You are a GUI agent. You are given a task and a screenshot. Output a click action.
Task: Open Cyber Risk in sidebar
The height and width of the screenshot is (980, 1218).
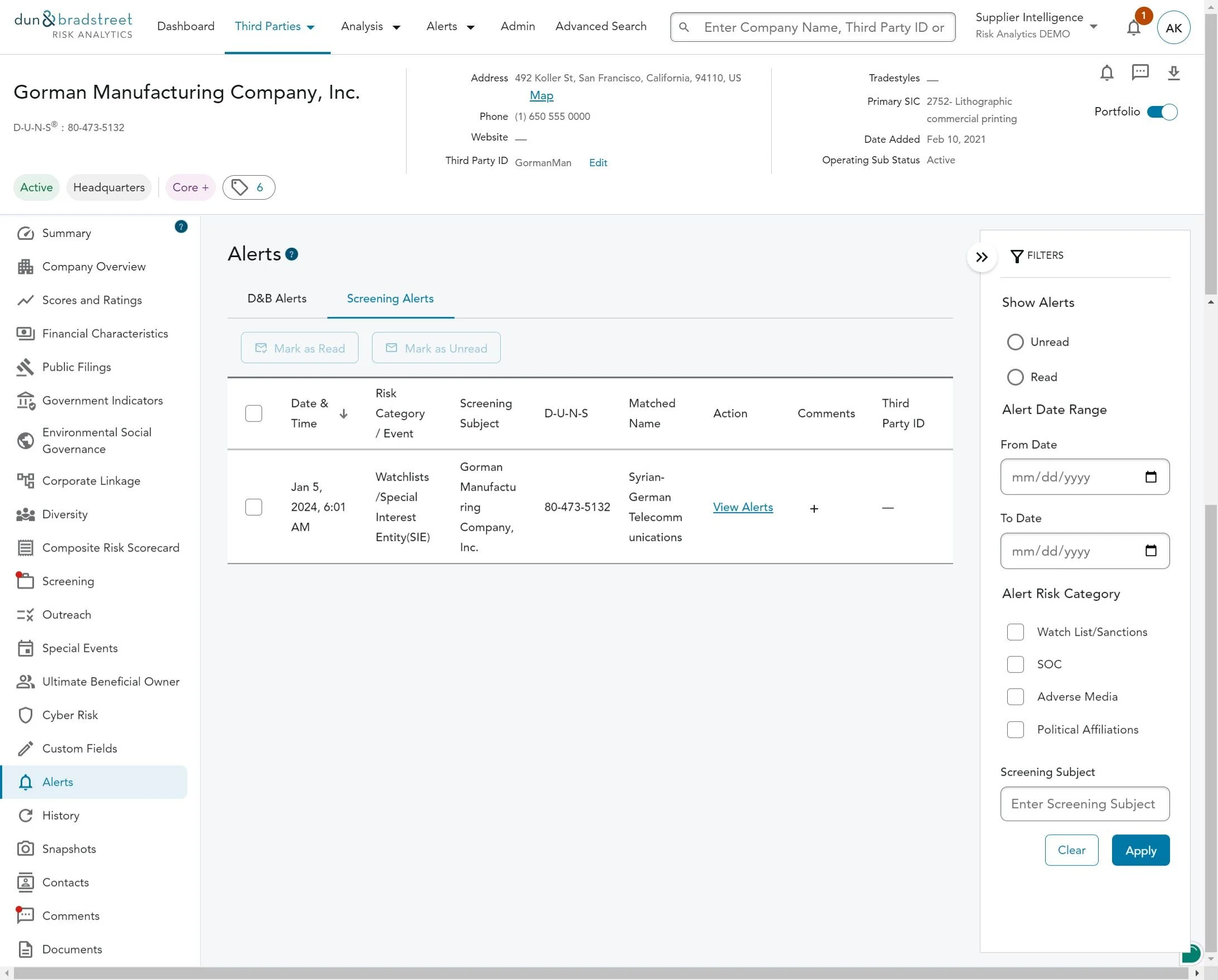click(70, 715)
